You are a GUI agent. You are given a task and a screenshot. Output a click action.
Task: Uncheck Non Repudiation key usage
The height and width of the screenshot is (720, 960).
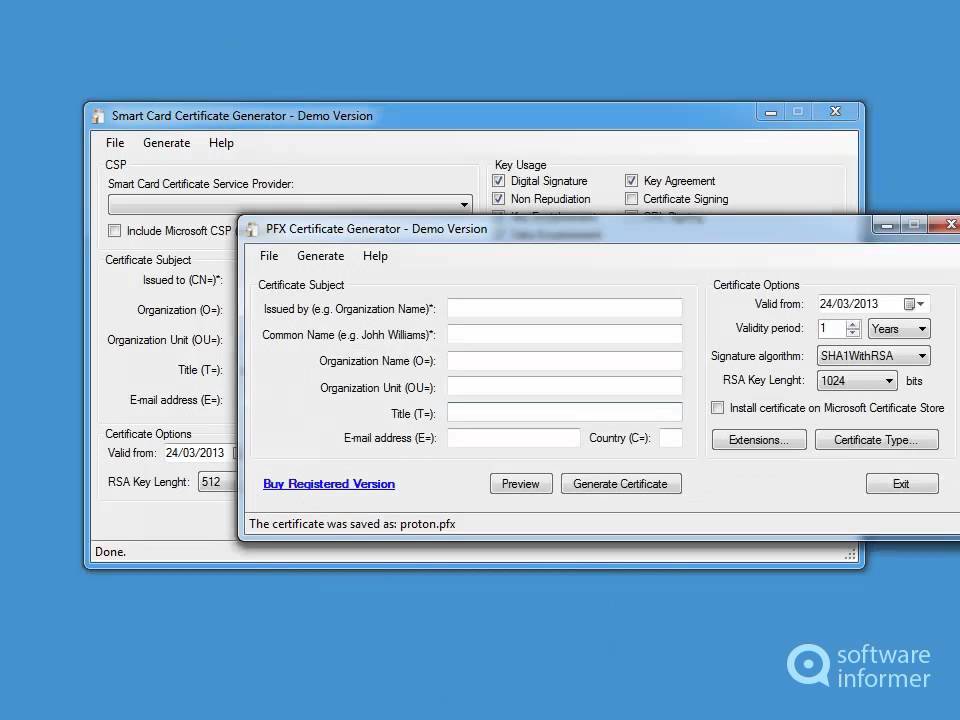pos(498,199)
